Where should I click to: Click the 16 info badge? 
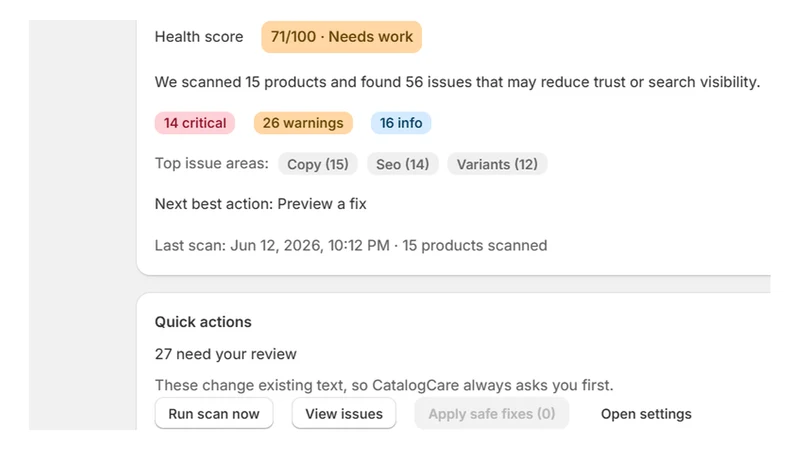pyautogui.click(x=401, y=123)
